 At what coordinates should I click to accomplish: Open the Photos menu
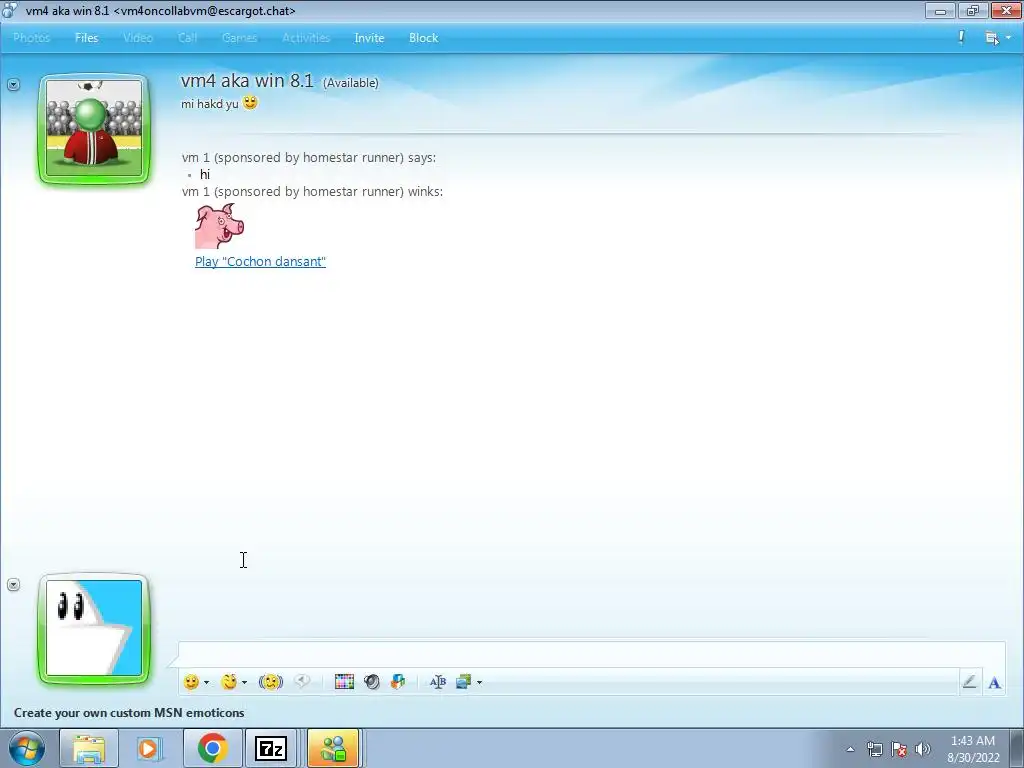tap(31, 38)
